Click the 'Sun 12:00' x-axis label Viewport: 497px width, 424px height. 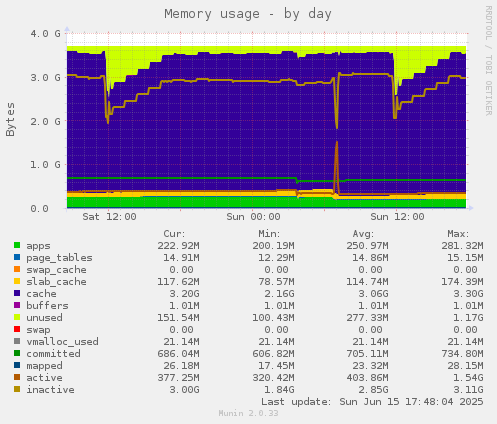pos(397,217)
